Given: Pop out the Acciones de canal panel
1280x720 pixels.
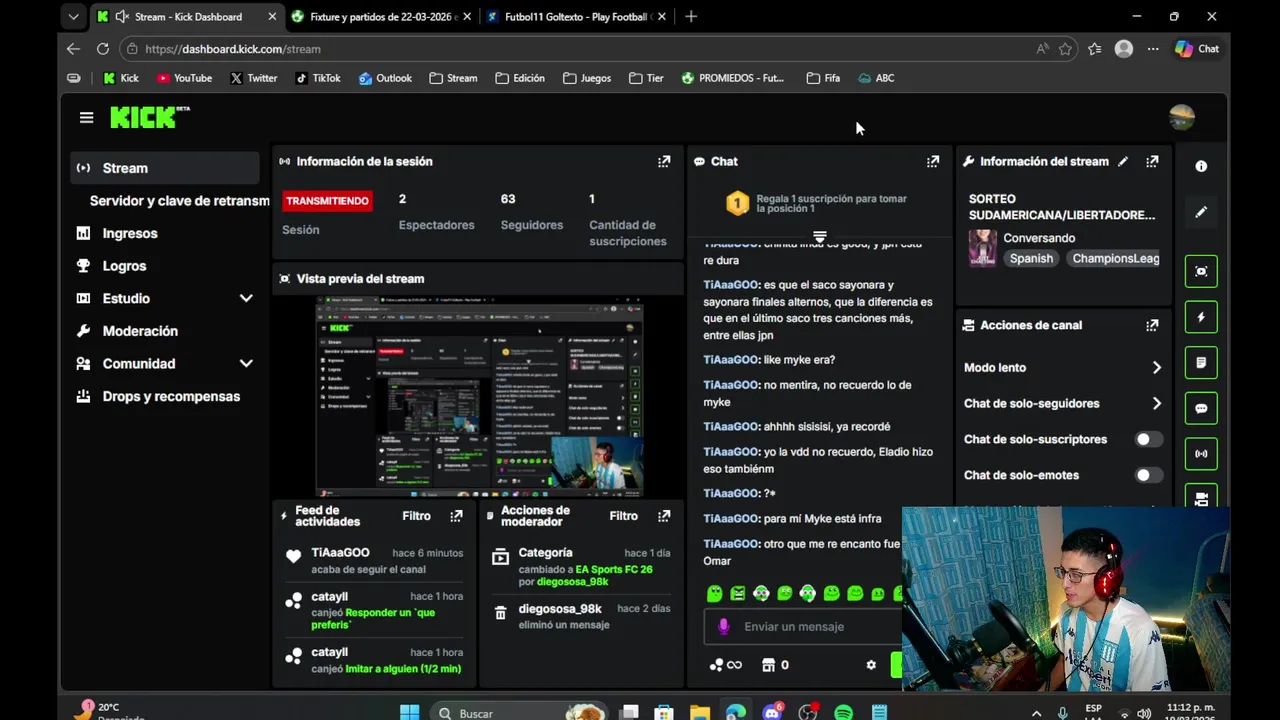Looking at the screenshot, I should [1152, 325].
